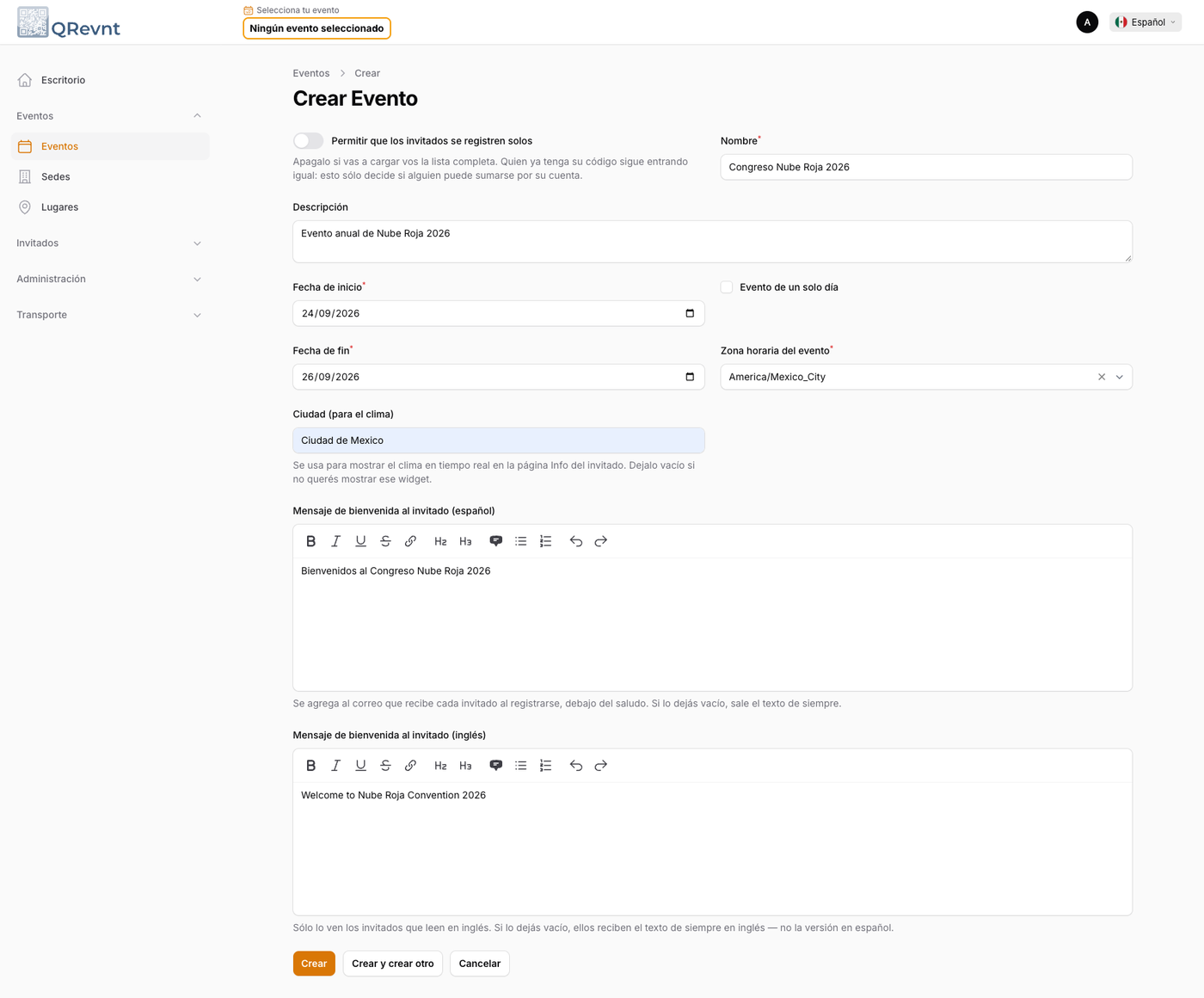Undo in the Spanish welcome message editor
Image resolution: width=1204 pixels, height=998 pixels.
click(576, 541)
